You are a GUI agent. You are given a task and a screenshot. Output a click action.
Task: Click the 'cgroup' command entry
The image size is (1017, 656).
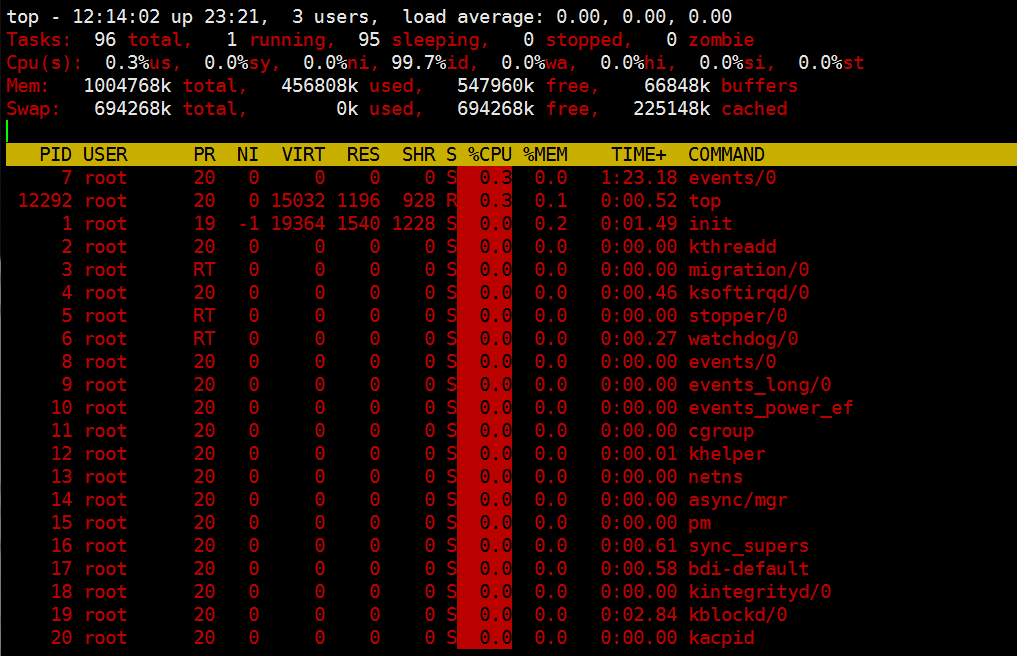pyautogui.click(x=721, y=431)
